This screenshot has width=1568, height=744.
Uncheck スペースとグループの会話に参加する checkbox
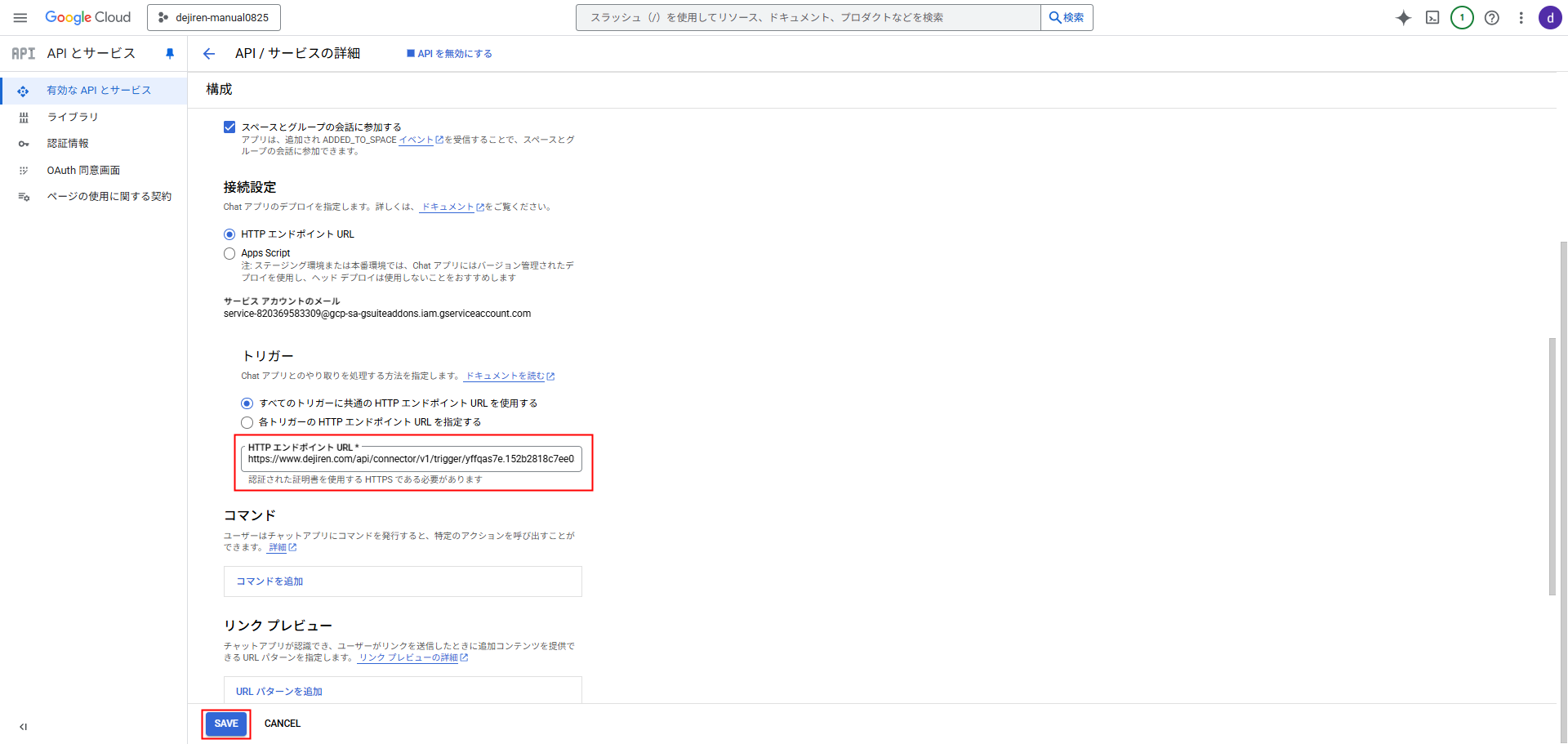coord(229,127)
